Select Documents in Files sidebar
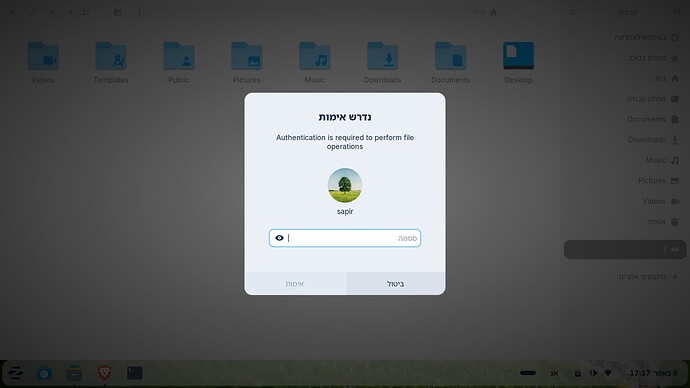Screen dimensions: 690x388 tap(625, 119)
